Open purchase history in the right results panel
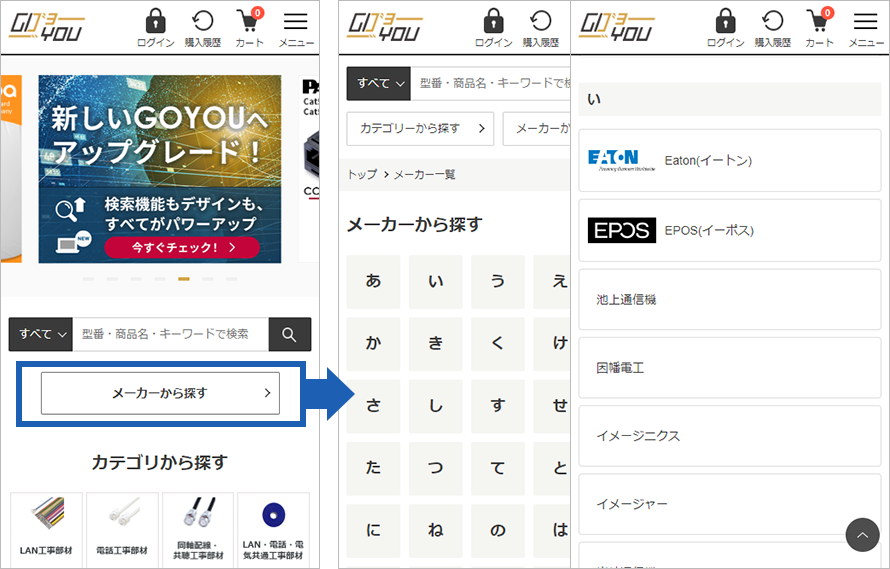This screenshot has width=890, height=569. click(773, 27)
